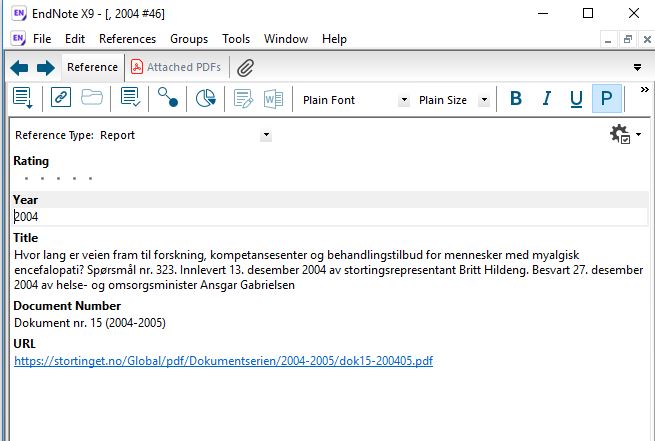Go to previous reference with back arrow
The image size is (655, 441).
pos(19,68)
